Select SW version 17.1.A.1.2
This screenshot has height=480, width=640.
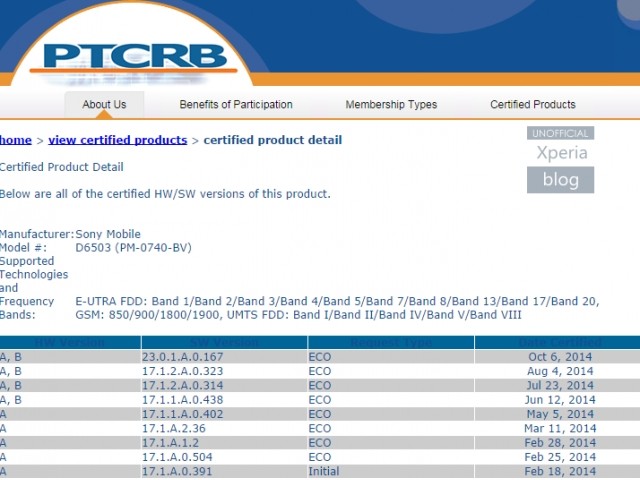170,442
